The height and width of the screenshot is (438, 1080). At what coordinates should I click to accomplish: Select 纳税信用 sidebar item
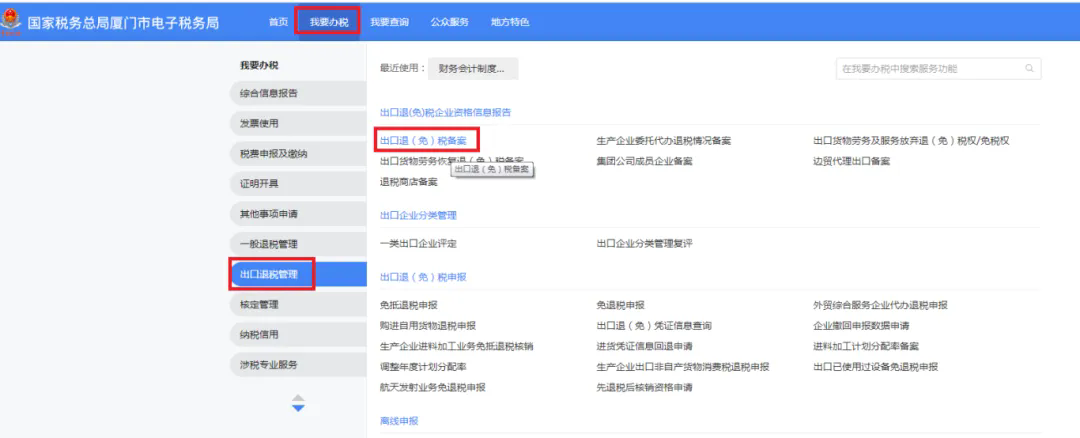[x=298, y=335]
